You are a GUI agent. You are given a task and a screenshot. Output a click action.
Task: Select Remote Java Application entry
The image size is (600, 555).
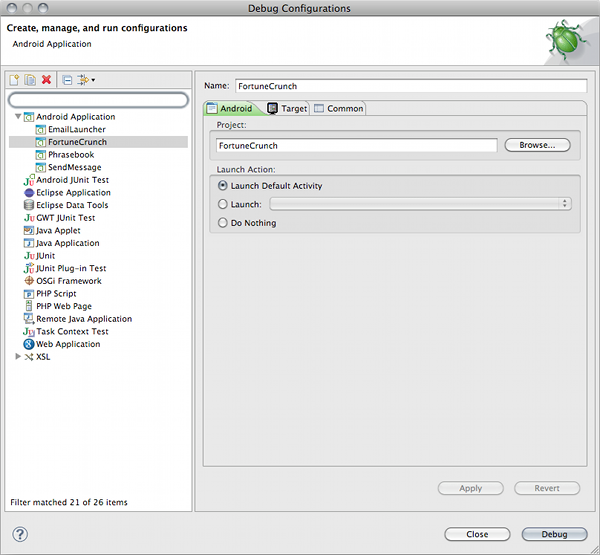[x=84, y=319]
